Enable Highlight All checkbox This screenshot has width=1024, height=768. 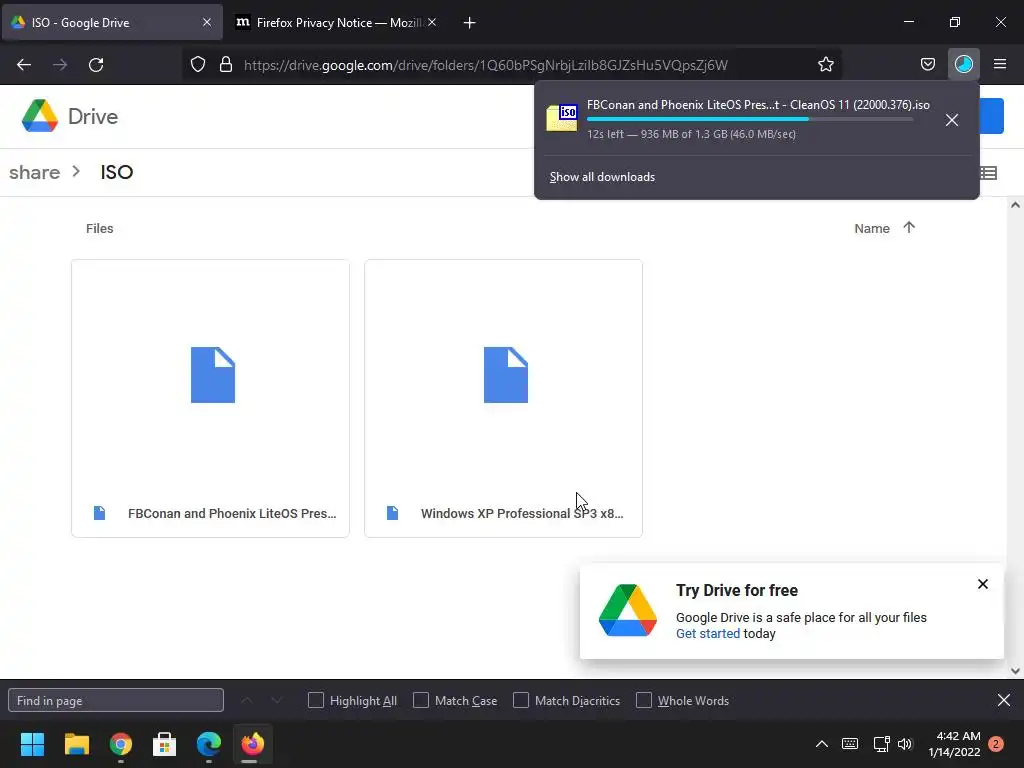pyautogui.click(x=315, y=701)
